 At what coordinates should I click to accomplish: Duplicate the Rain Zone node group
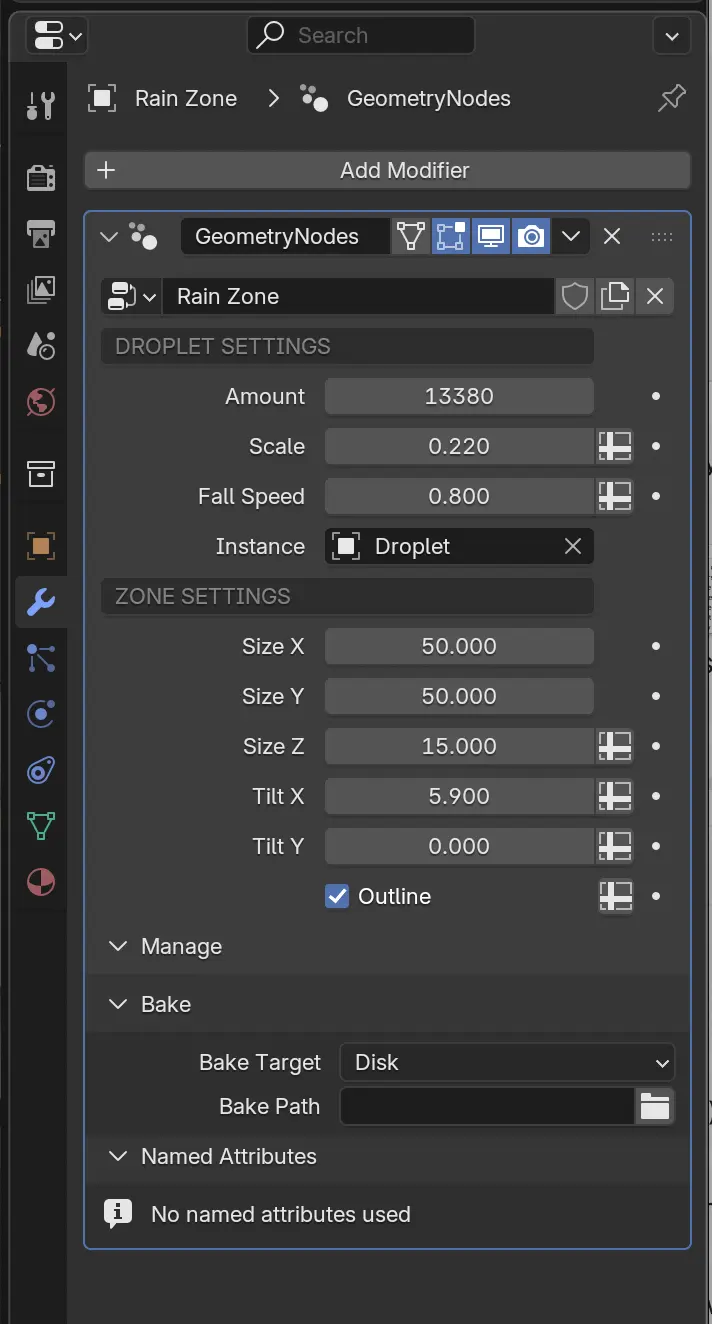point(615,296)
